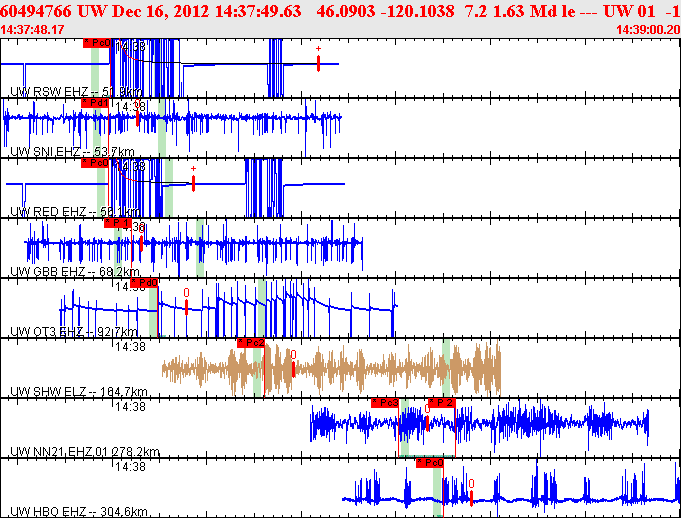
Task: Click station label UW SHW ELZ -- 164.7km
Action: (79, 392)
